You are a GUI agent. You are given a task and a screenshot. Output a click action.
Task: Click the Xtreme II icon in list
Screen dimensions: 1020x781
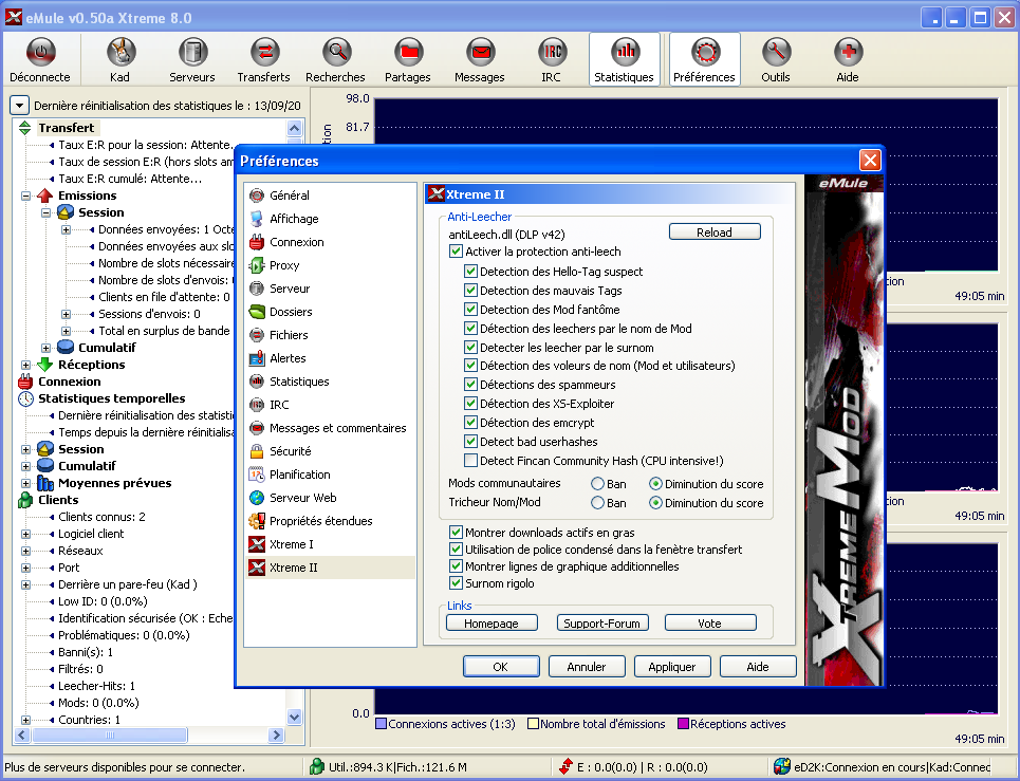pos(257,567)
